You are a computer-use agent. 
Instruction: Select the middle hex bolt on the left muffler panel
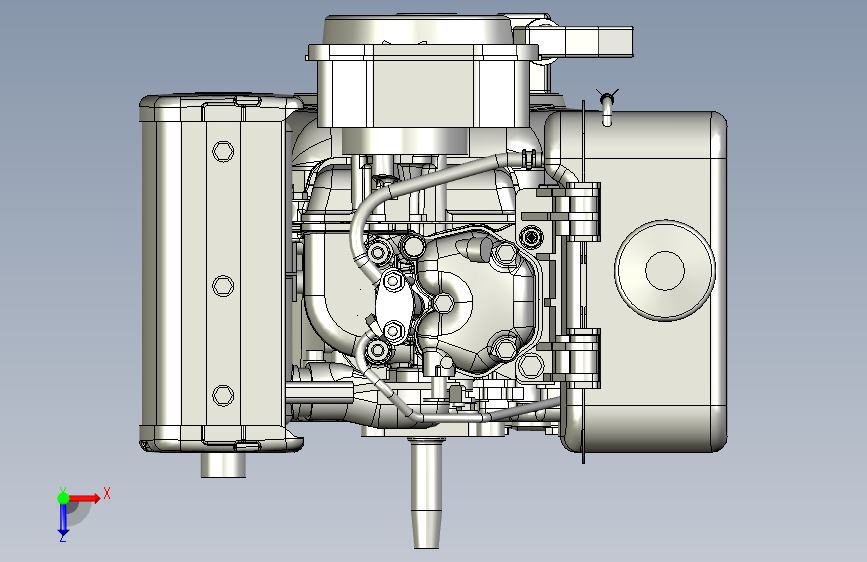click(223, 286)
